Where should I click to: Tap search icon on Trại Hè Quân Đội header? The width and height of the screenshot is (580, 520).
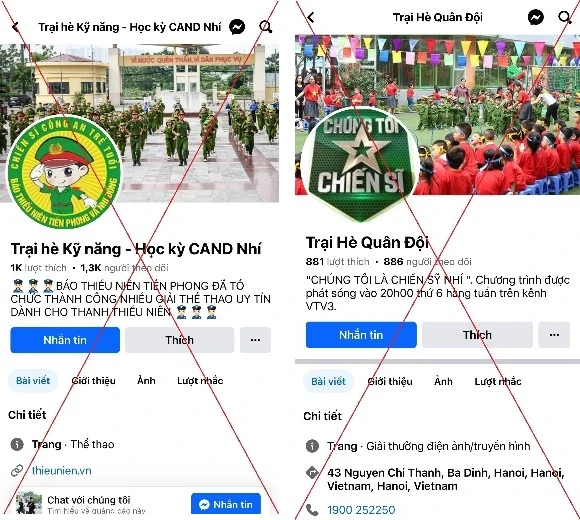564,17
